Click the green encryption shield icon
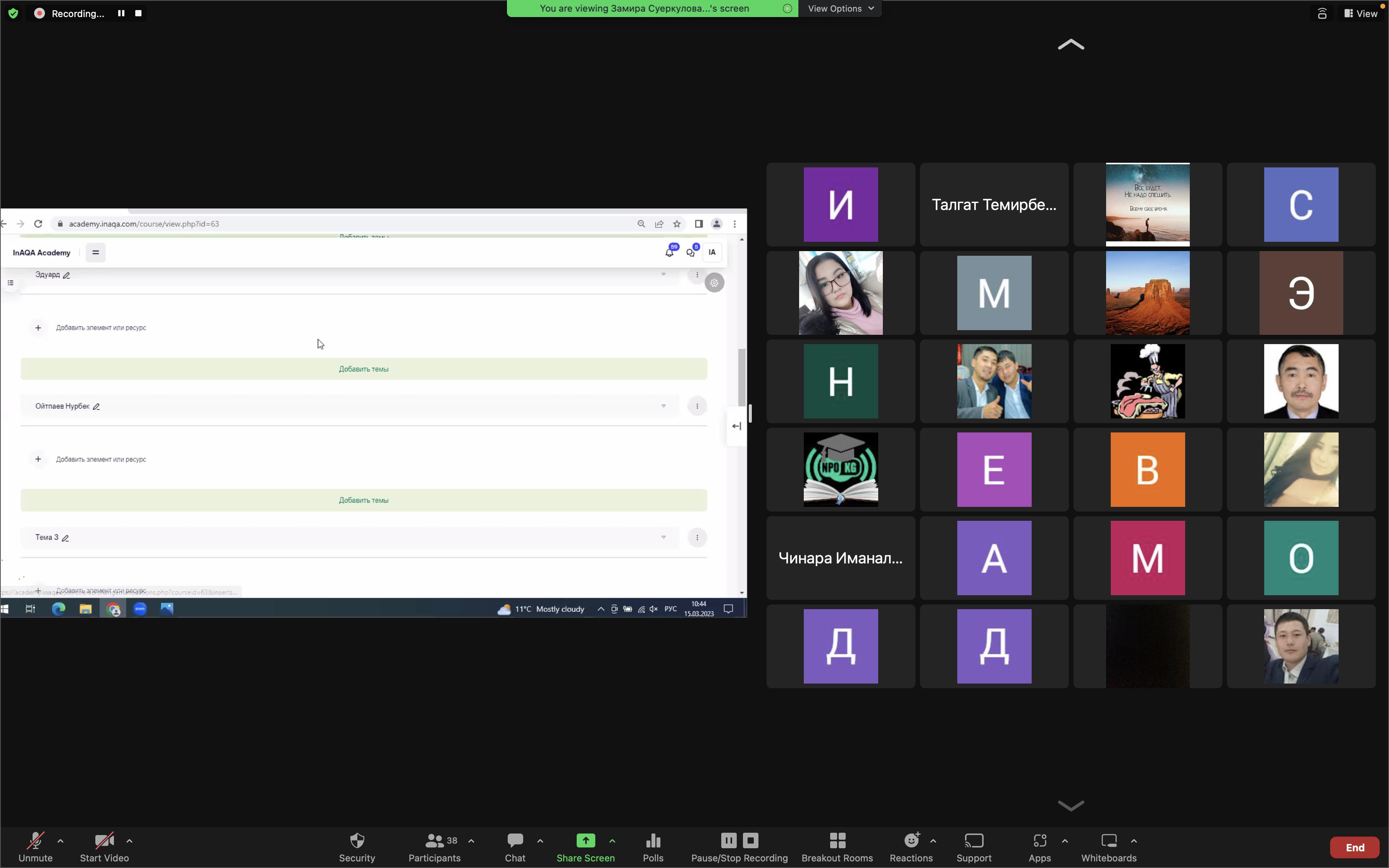This screenshot has height=868, width=1389. click(x=13, y=13)
